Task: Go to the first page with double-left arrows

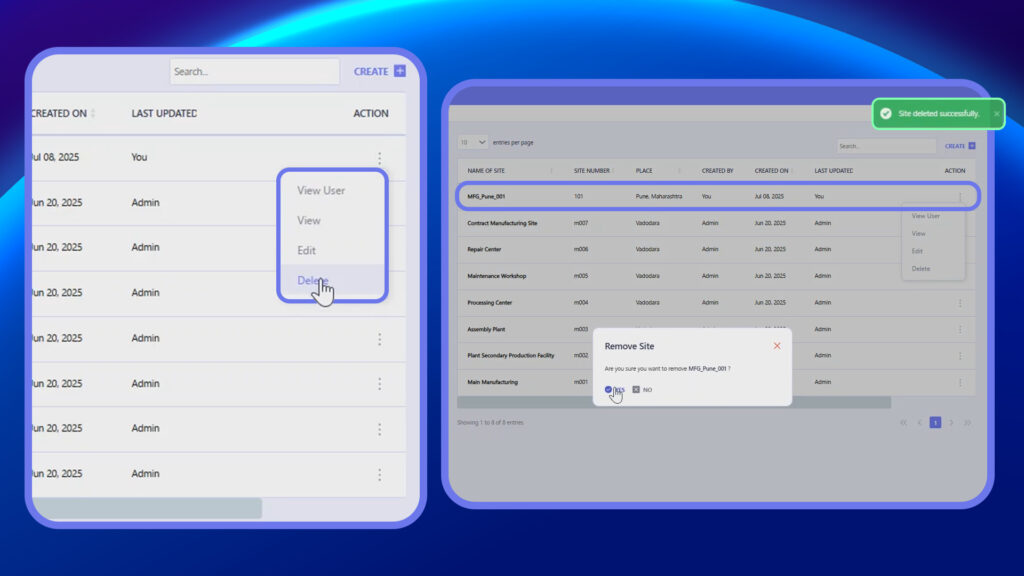Action: click(904, 423)
